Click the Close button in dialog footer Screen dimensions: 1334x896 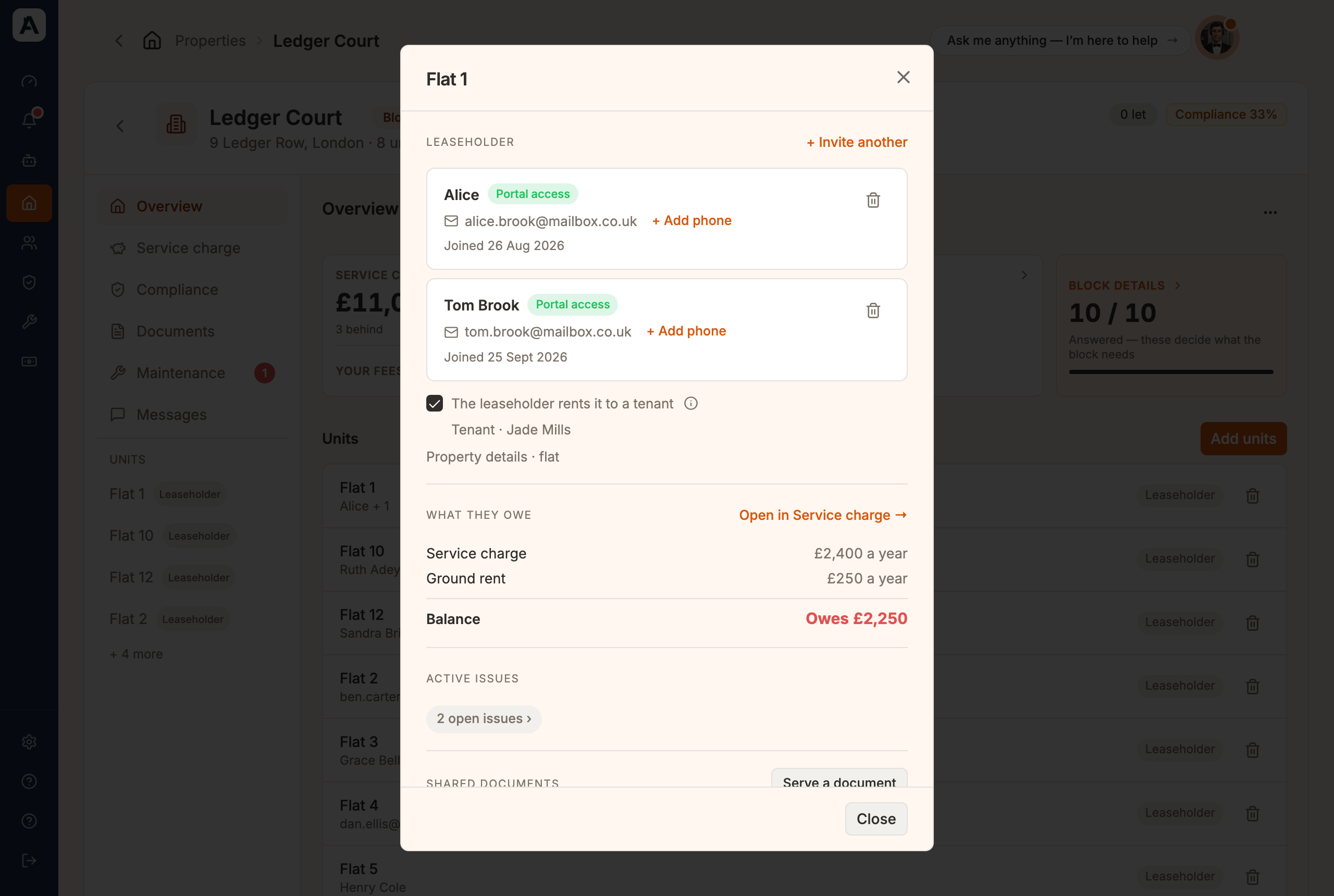click(875, 819)
